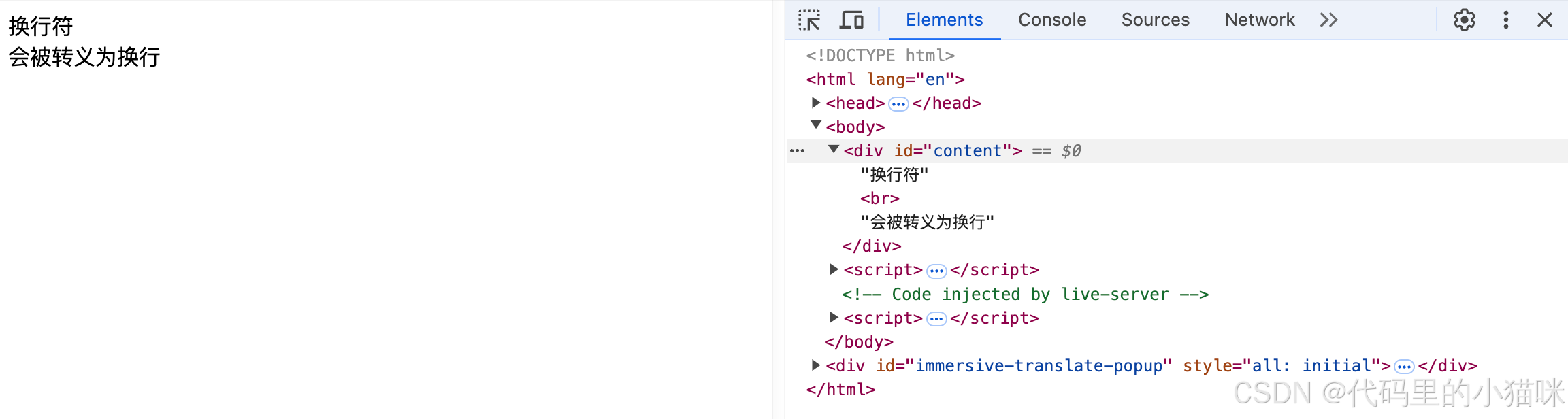Click the id attribute value "content"
The image size is (1568, 419).
coord(967,150)
